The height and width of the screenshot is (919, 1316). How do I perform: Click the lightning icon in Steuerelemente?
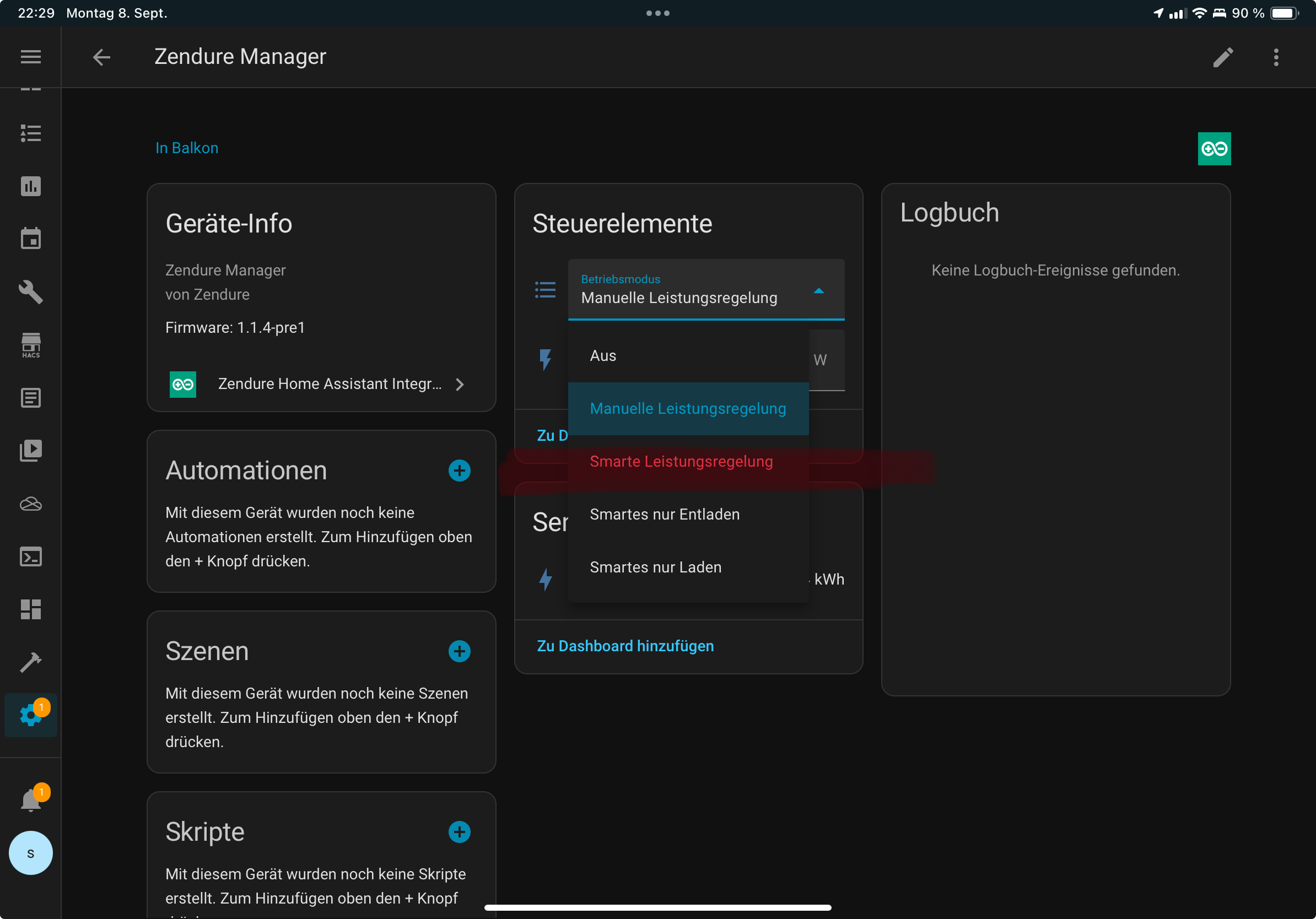pos(545,360)
